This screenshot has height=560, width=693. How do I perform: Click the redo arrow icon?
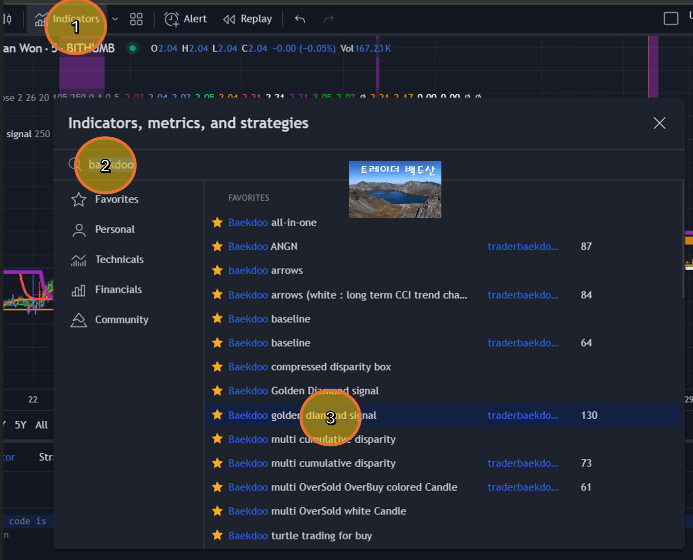[x=329, y=19]
